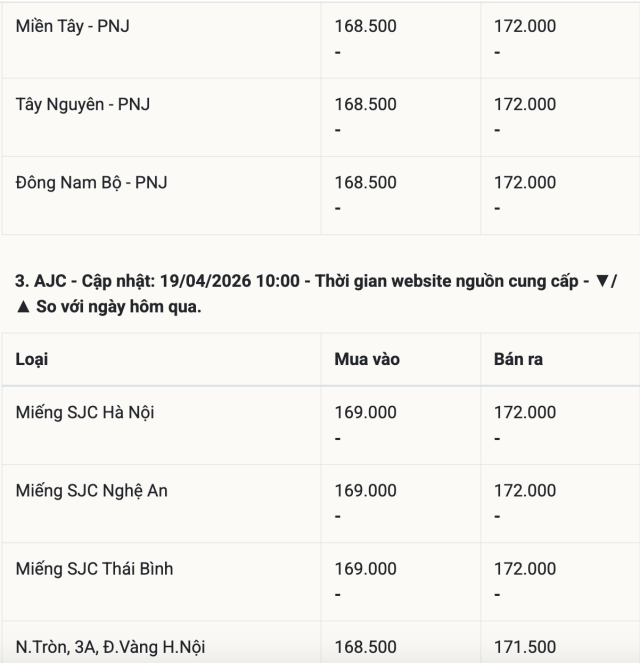Select the Miếng SJC Nghệ An row label
The width and height of the screenshot is (640, 663).
(x=91, y=490)
